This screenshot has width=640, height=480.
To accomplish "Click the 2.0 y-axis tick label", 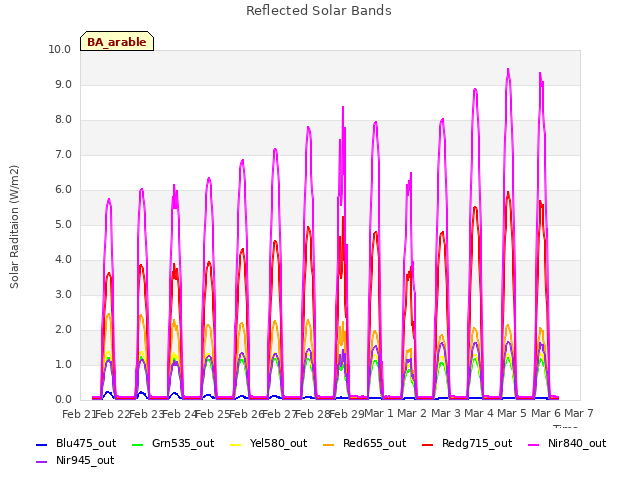I will tap(63, 330).
